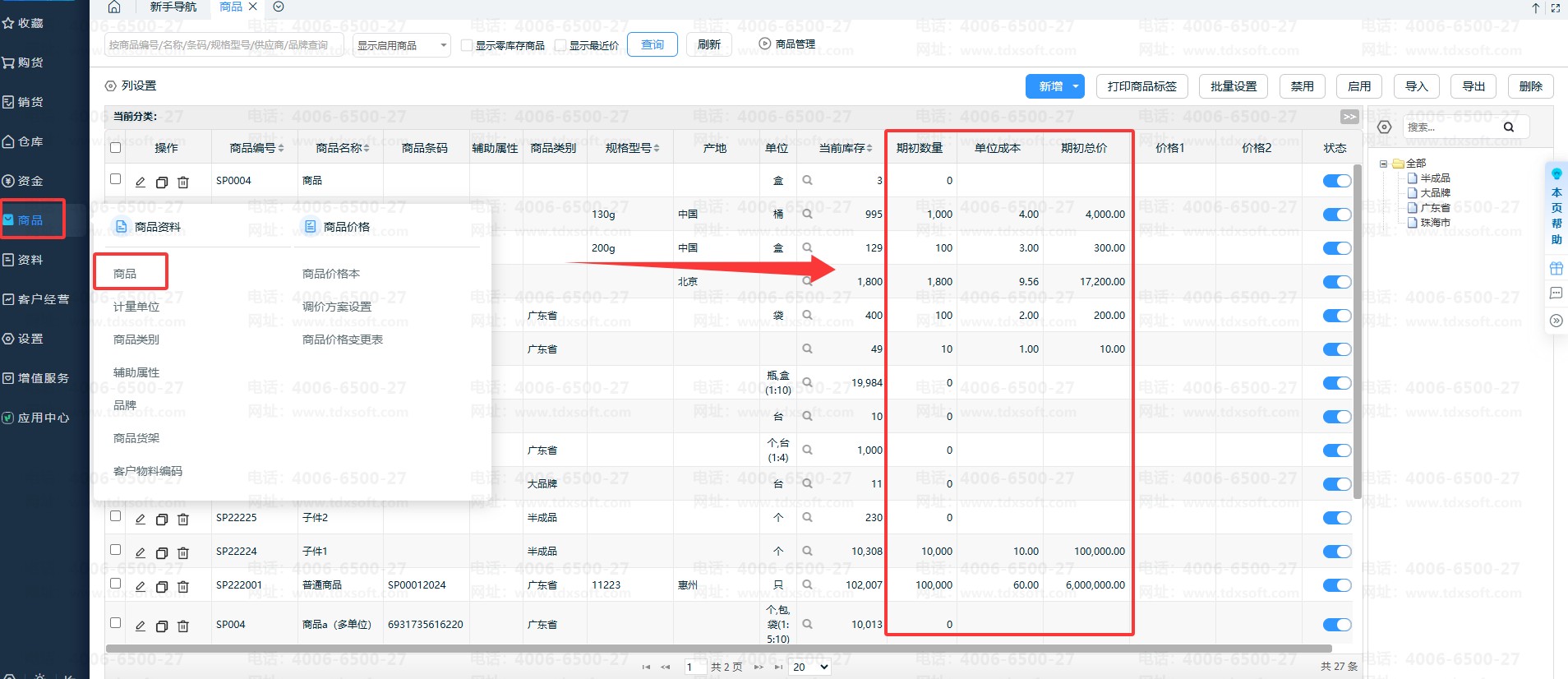The image size is (1568, 679).
Task: Click the product search input field
Action: tap(222, 45)
